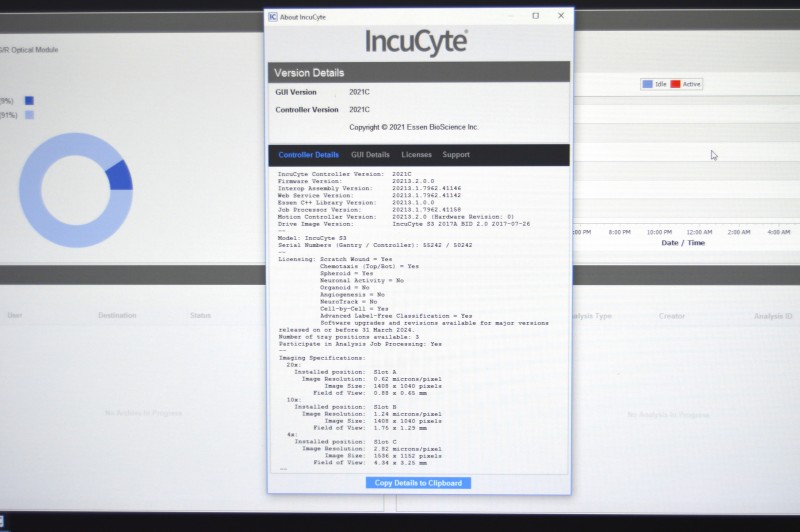The image size is (800, 532).
Task: Click Copy Details to Clipboard button
Action: tap(418, 483)
